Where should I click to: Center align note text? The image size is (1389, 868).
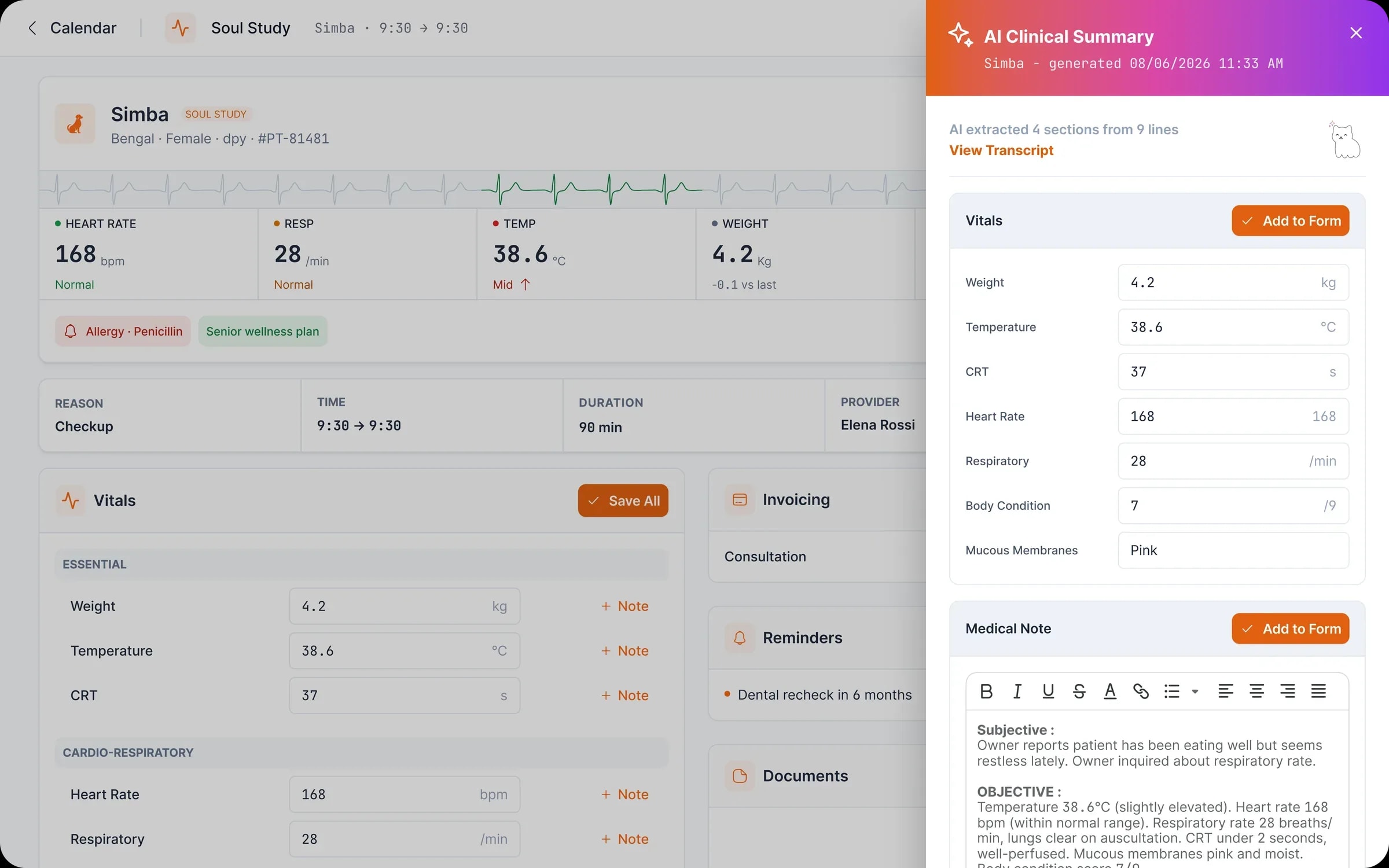pyautogui.click(x=1256, y=691)
